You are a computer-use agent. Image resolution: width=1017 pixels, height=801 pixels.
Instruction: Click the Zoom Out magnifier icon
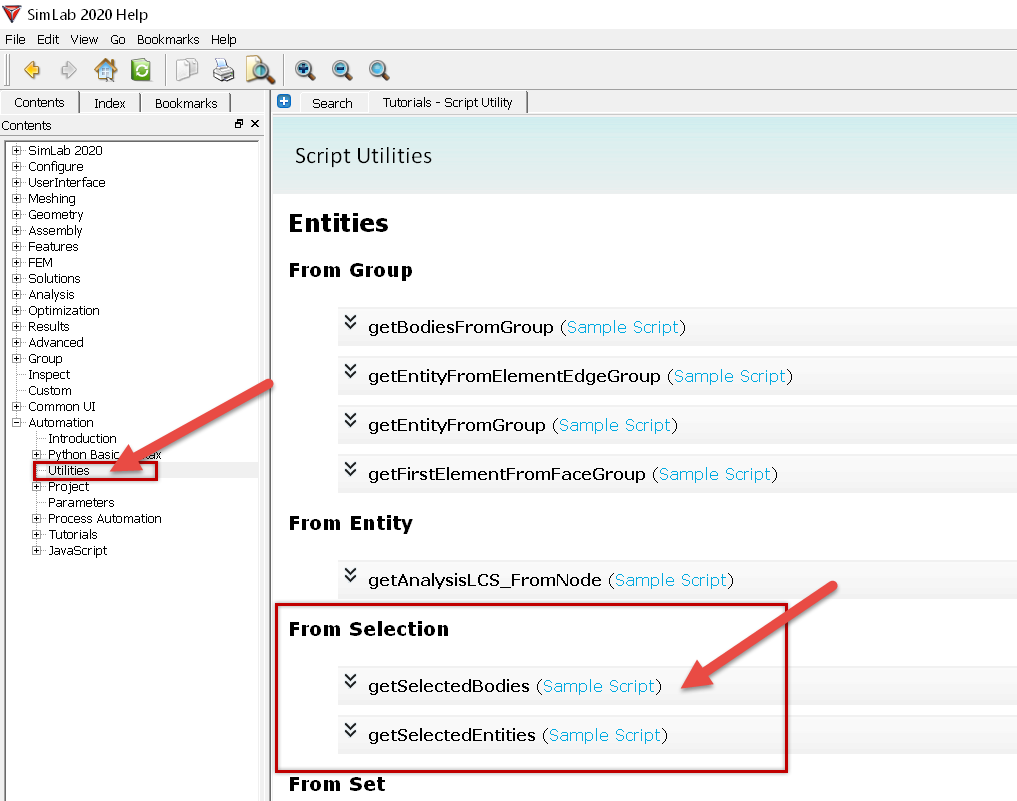coord(342,70)
